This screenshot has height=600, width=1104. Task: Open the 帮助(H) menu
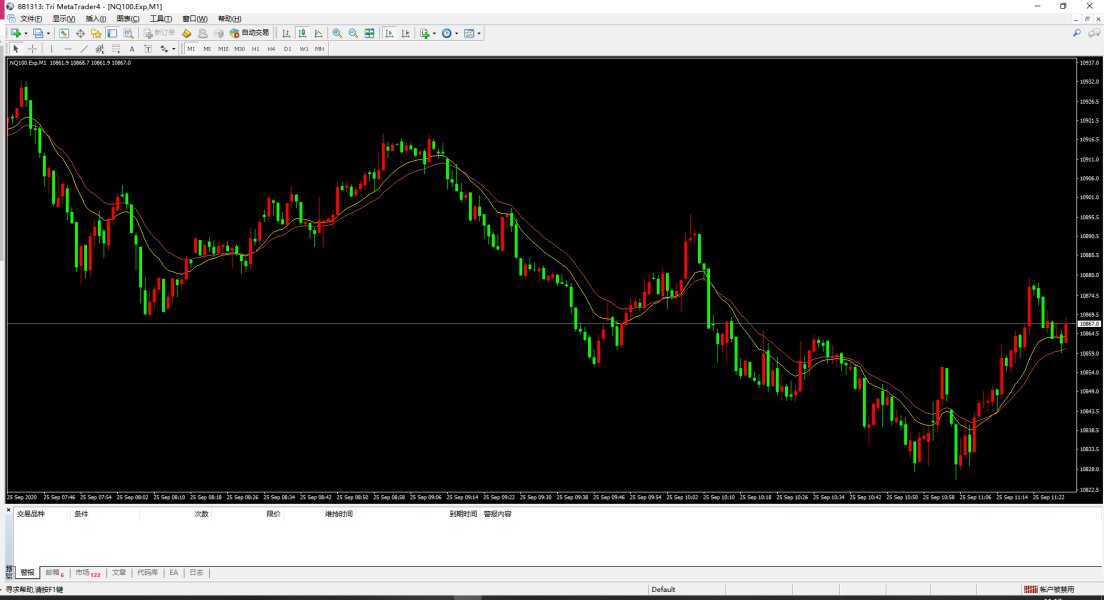tap(230, 19)
